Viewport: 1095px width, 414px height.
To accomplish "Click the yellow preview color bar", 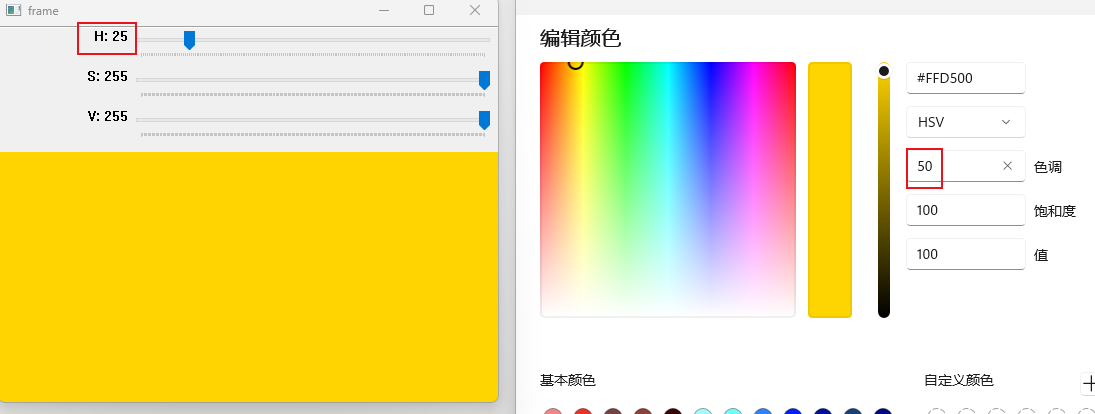I will pos(830,190).
